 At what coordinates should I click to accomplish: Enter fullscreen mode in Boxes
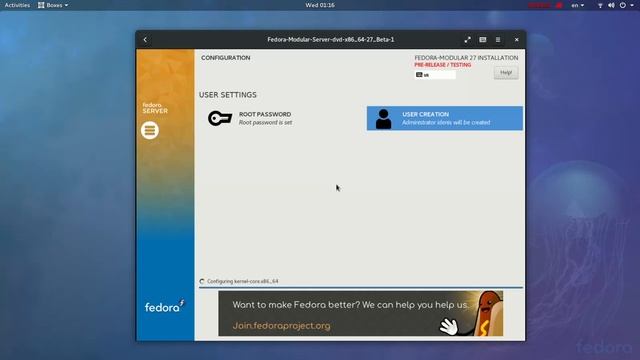click(467, 40)
